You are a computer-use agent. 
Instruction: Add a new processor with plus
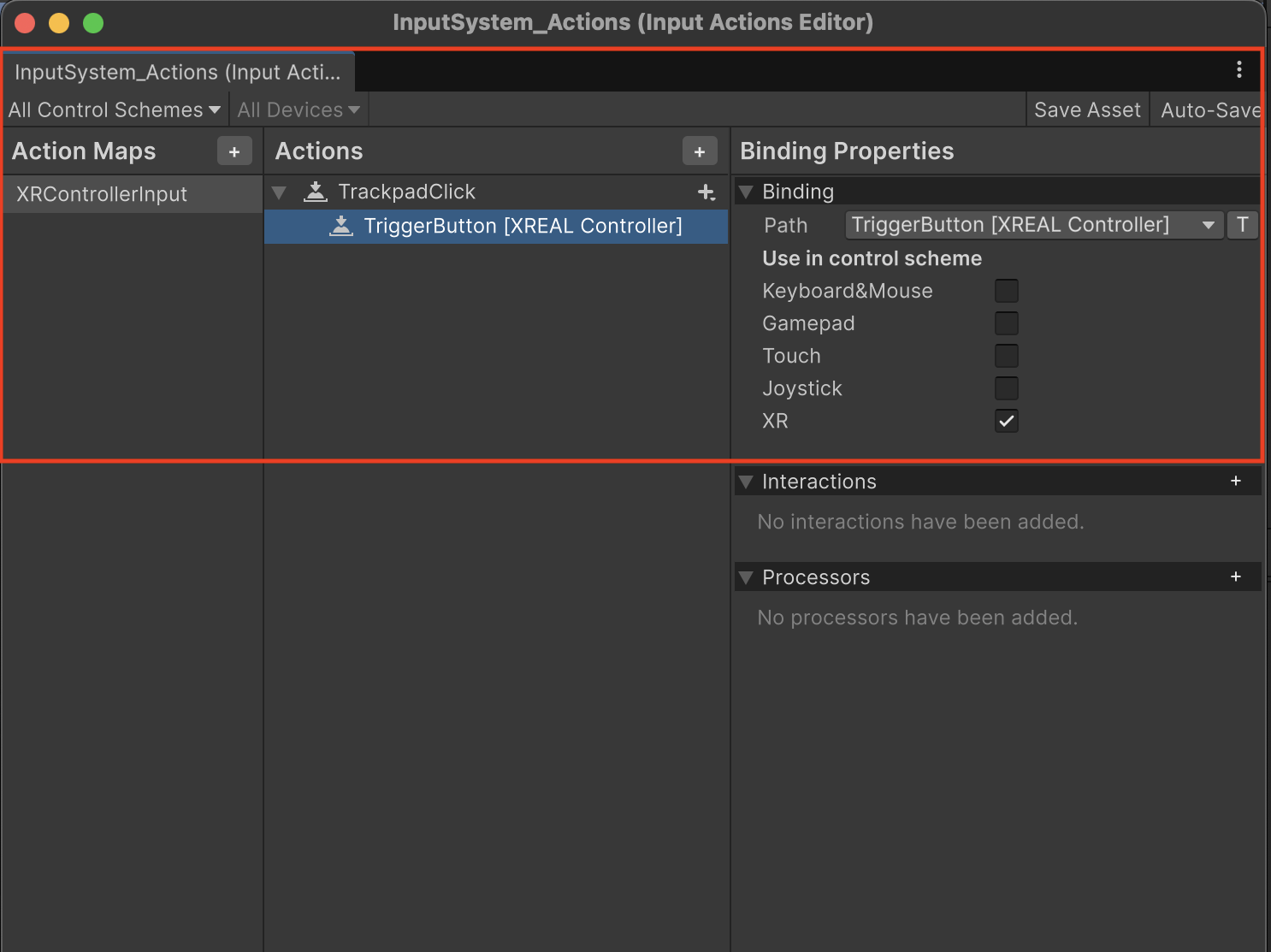[1235, 577]
